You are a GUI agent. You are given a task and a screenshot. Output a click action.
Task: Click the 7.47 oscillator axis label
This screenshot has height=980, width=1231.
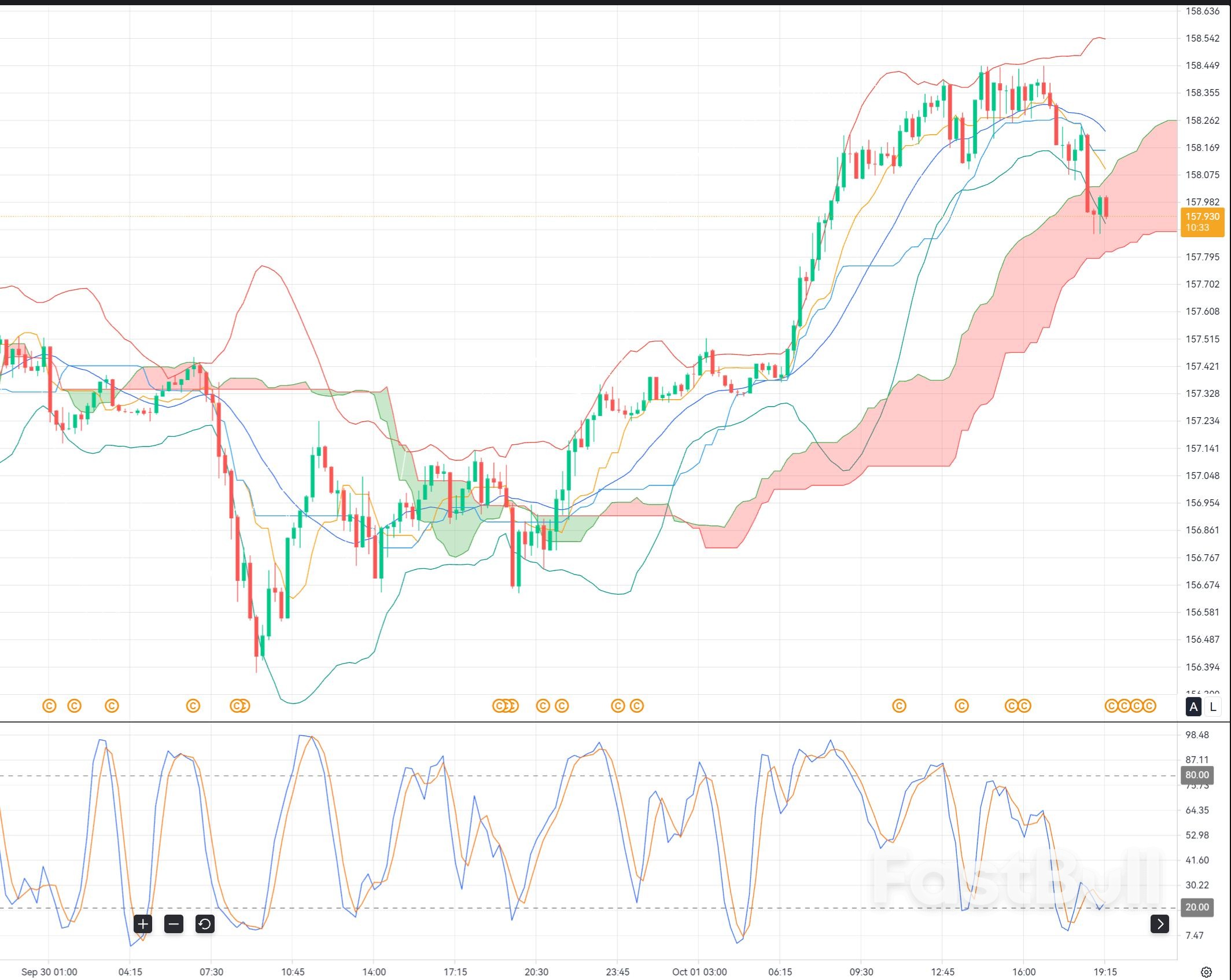[x=1194, y=935]
